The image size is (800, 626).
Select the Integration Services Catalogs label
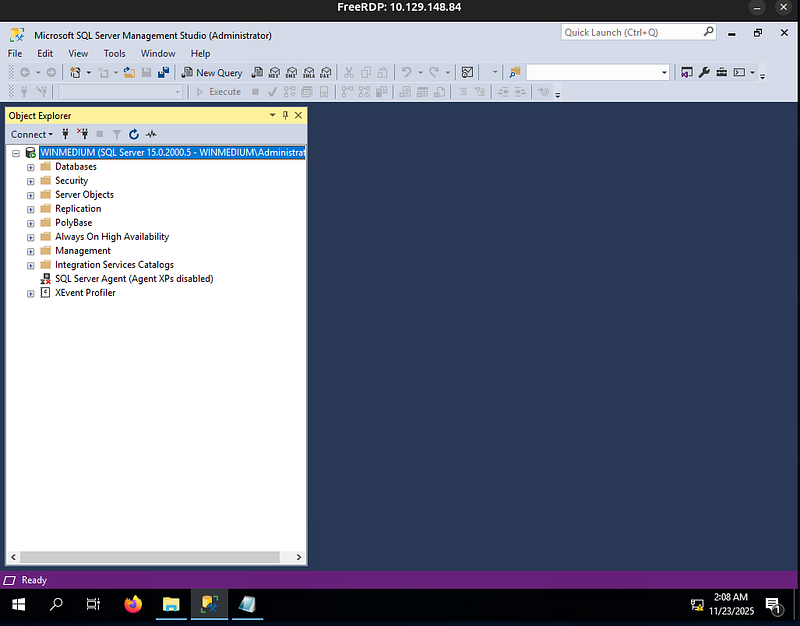[114, 265]
